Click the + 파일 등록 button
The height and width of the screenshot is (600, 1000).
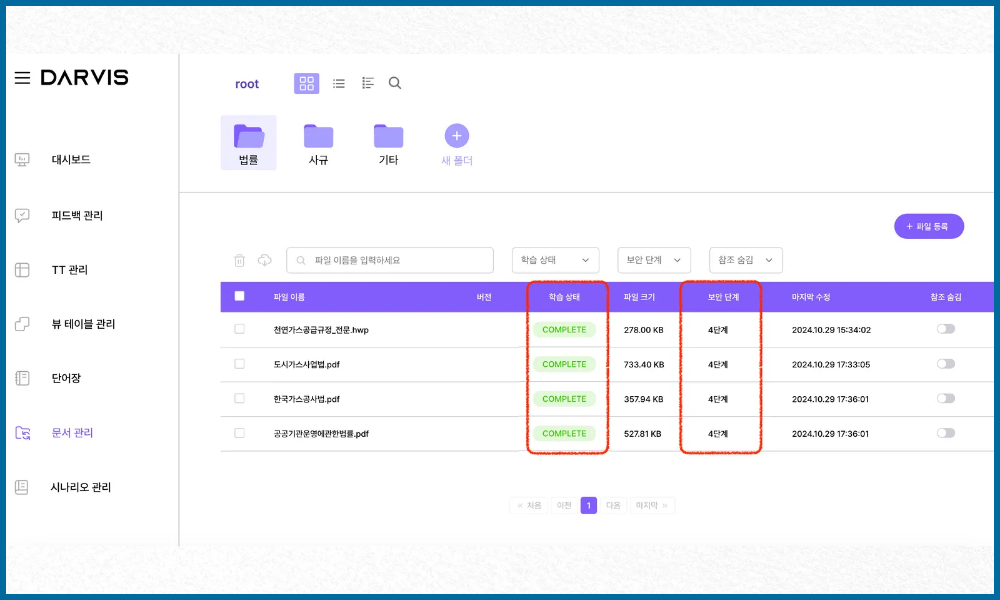[x=929, y=226]
